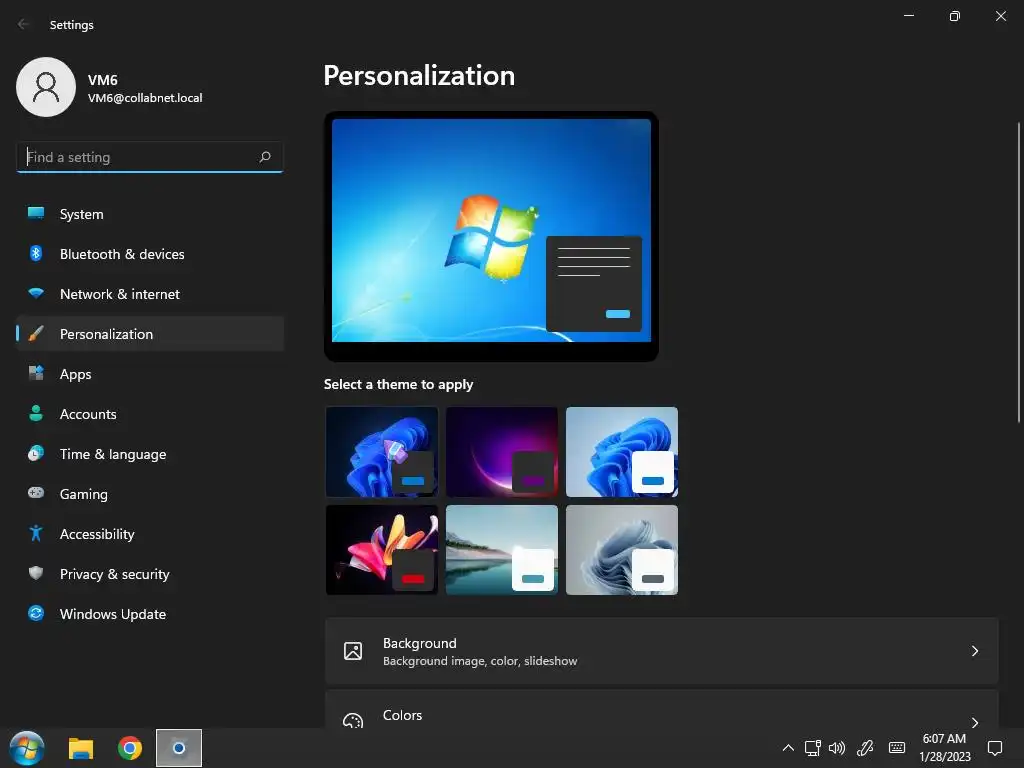Click the System monitor icon in sidebar
This screenshot has height=768, width=1024.
(36, 214)
